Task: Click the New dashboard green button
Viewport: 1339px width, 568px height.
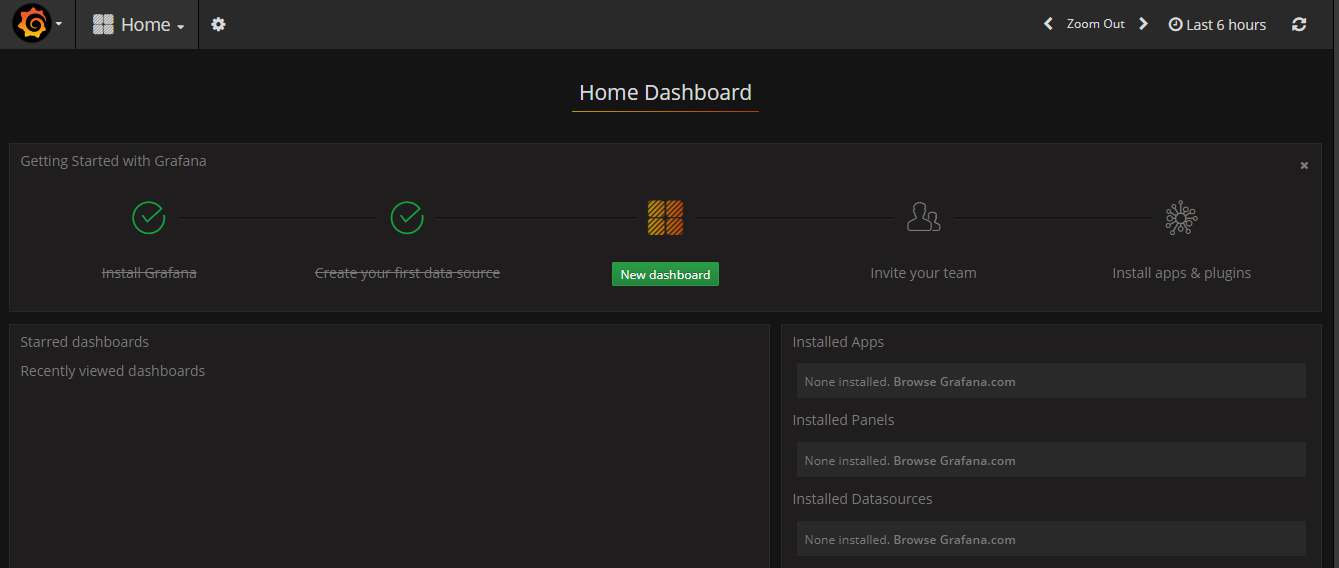Action: [665, 274]
